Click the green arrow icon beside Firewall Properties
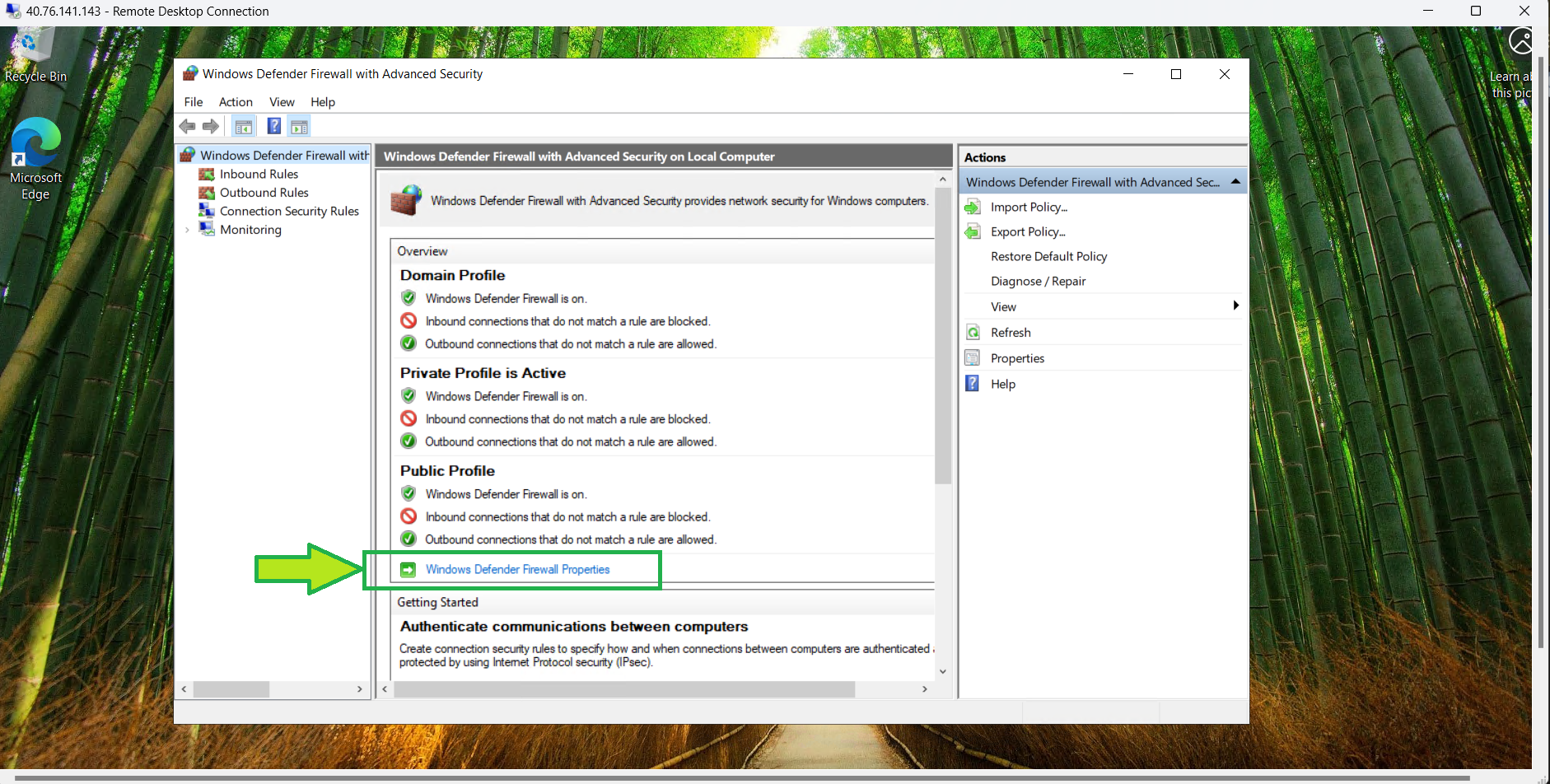This screenshot has height=784, width=1550. click(409, 570)
